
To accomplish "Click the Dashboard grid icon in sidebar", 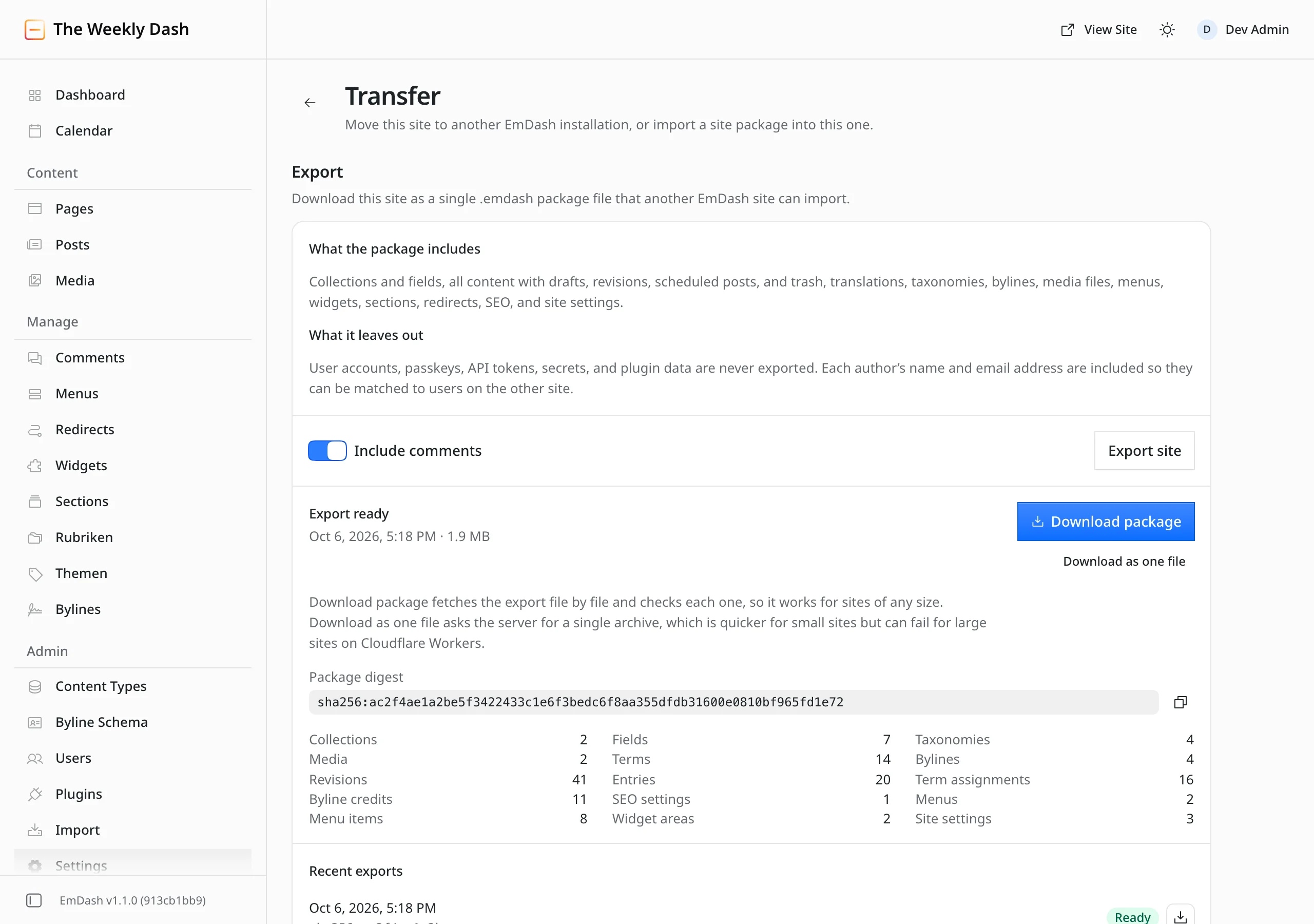I will [35, 95].
